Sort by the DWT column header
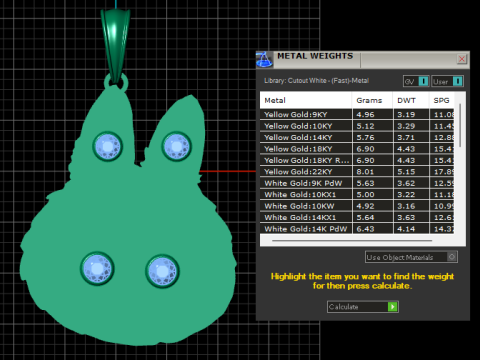 (411, 100)
